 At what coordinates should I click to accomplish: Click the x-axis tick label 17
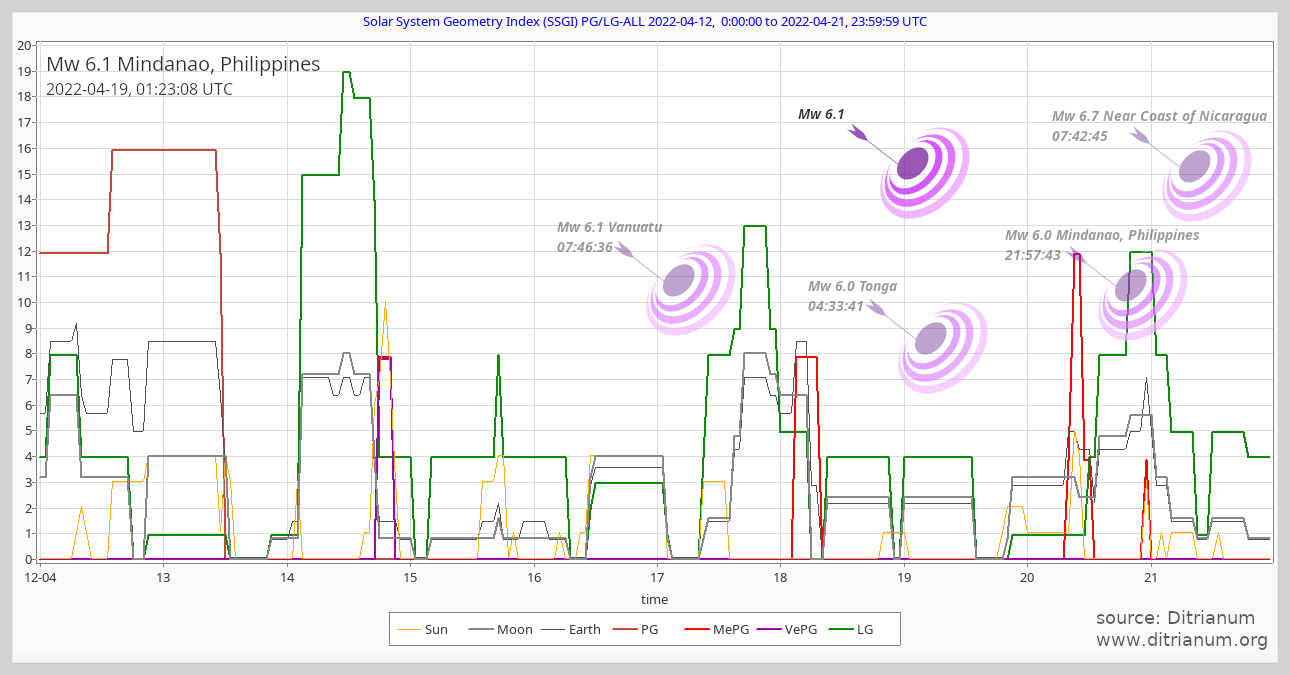click(657, 577)
